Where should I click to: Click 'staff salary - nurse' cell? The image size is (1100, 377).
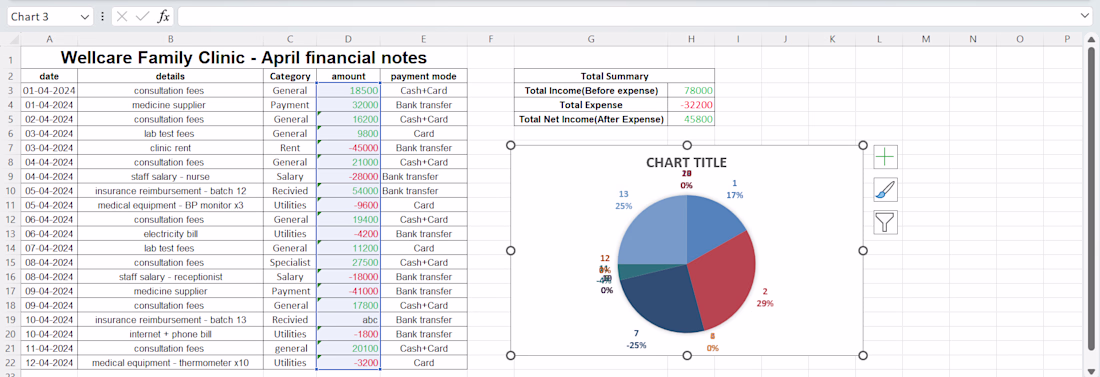pyautogui.click(x=170, y=176)
